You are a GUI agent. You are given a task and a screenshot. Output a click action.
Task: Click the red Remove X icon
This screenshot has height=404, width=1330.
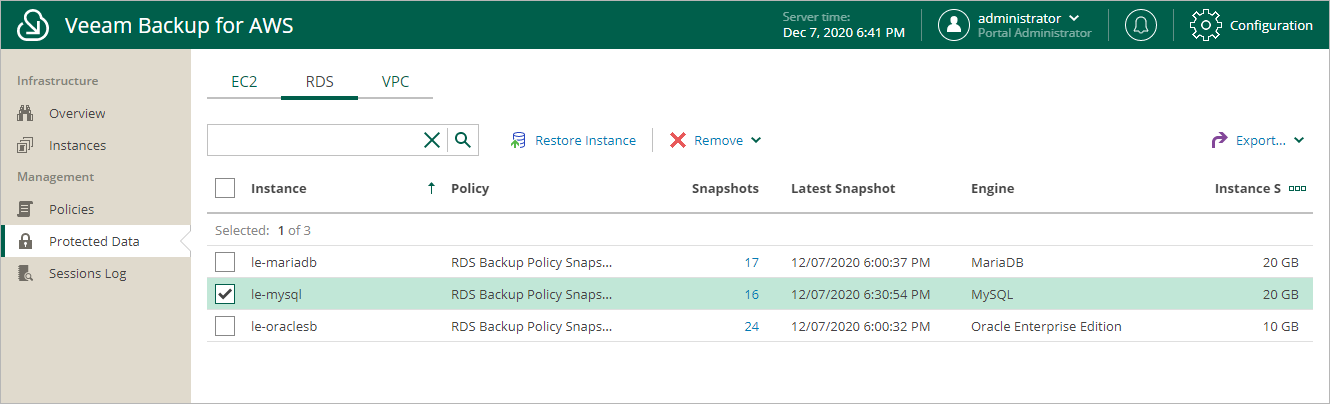(678, 140)
